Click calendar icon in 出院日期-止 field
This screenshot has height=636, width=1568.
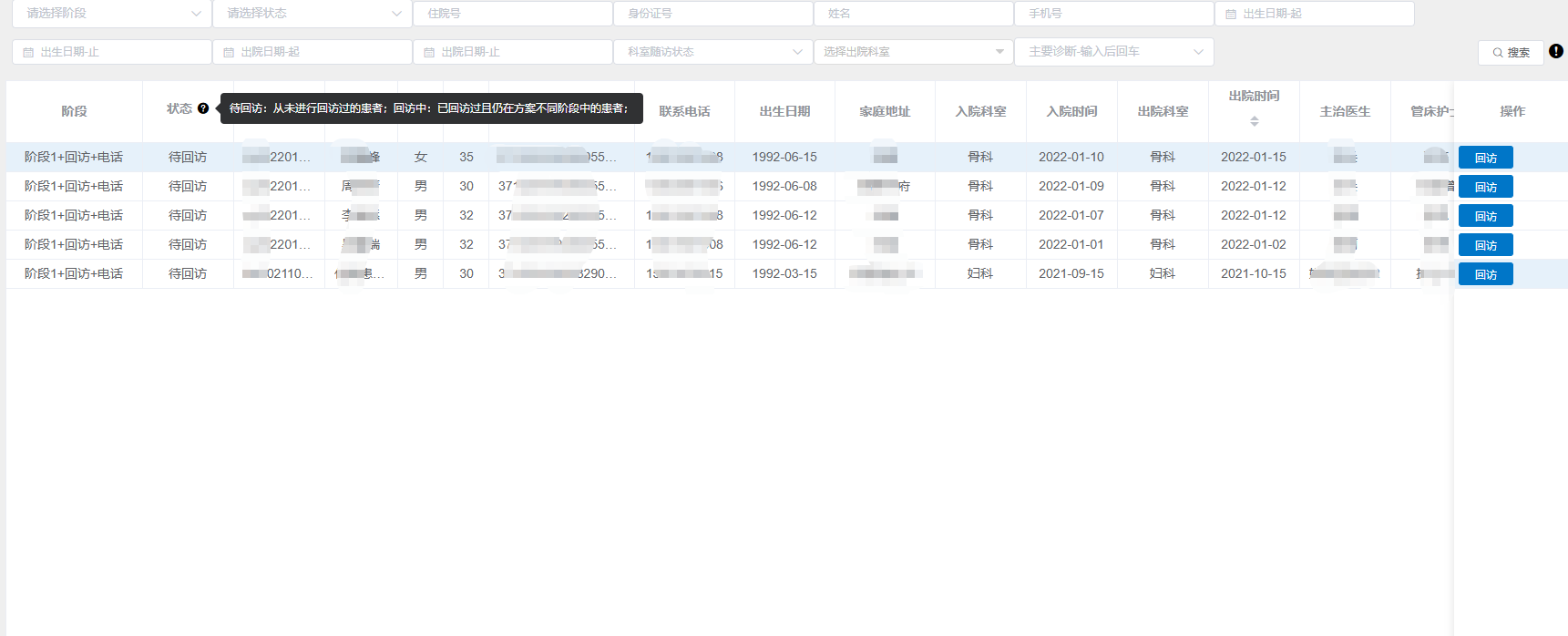point(429,52)
